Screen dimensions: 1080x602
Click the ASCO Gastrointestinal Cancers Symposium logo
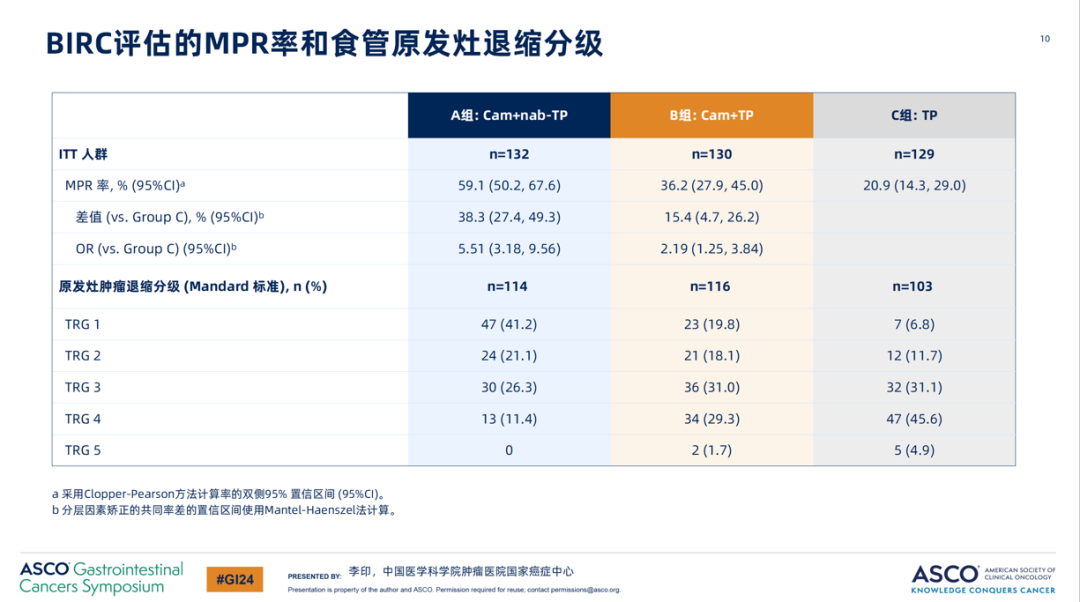pos(101,578)
